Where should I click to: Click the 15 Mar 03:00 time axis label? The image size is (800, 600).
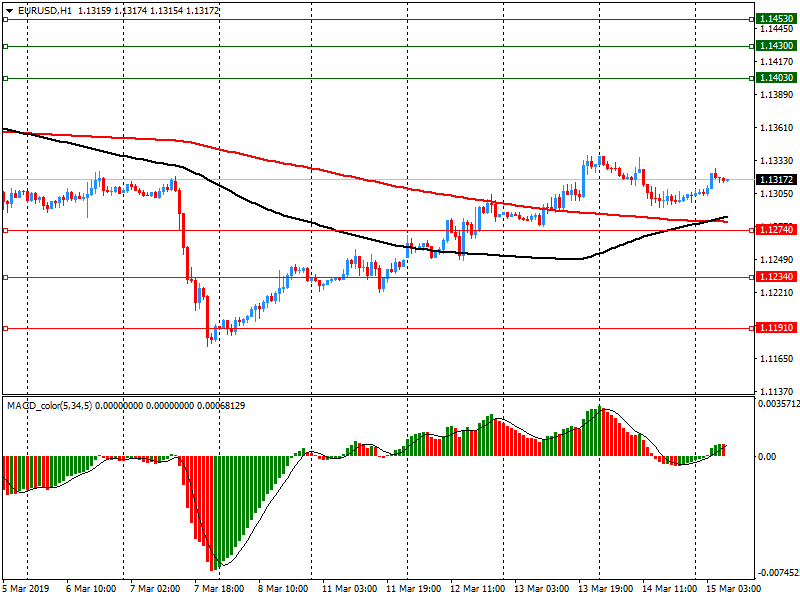point(731,589)
